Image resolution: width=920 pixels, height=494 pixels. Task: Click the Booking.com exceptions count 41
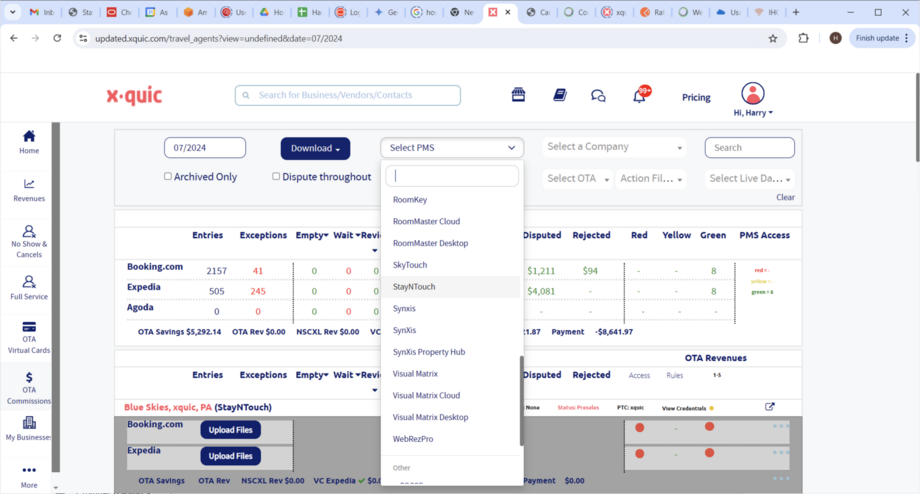tap(258, 270)
